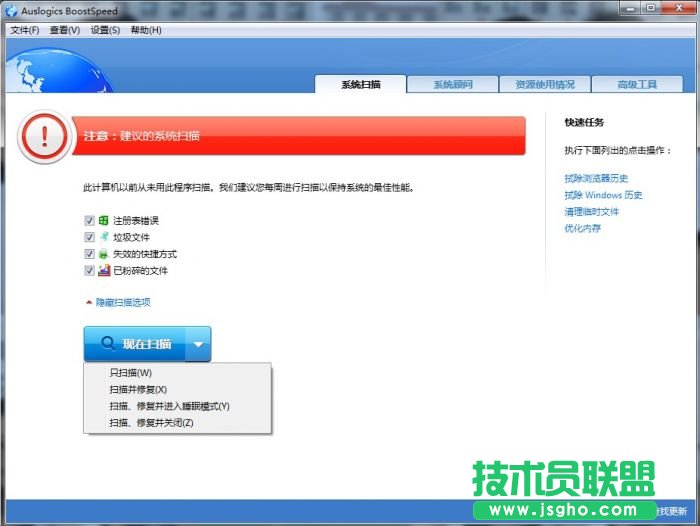Open the 高级工具 tab
The width and height of the screenshot is (700, 526).
click(x=637, y=85)
